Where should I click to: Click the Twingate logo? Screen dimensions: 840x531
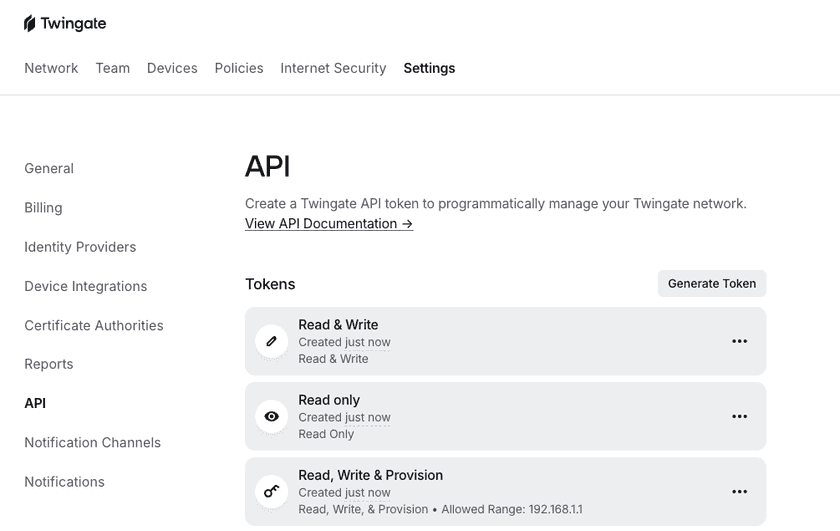pos(65,24)
